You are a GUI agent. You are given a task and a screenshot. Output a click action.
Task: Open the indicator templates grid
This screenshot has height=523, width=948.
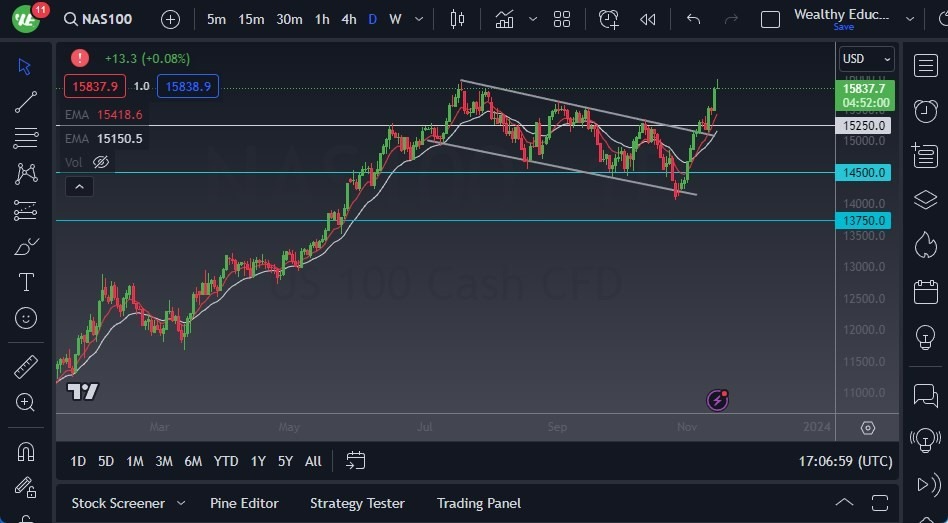pos(562,19)
